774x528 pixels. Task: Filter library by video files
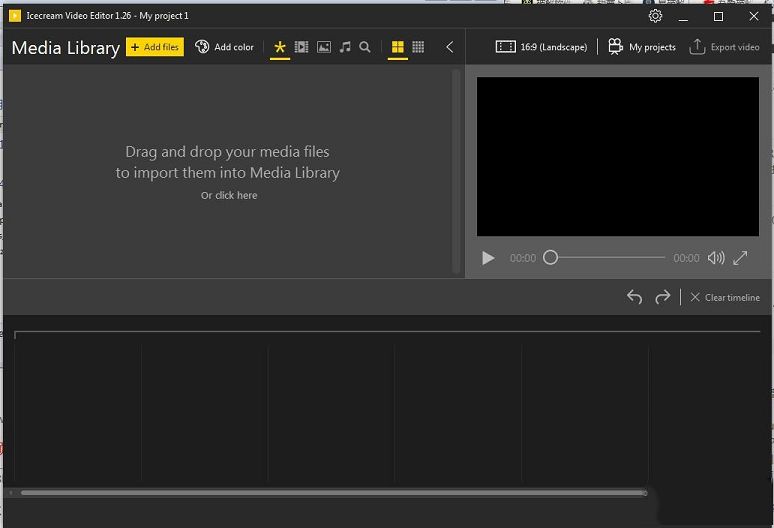(x=301, y=47)
